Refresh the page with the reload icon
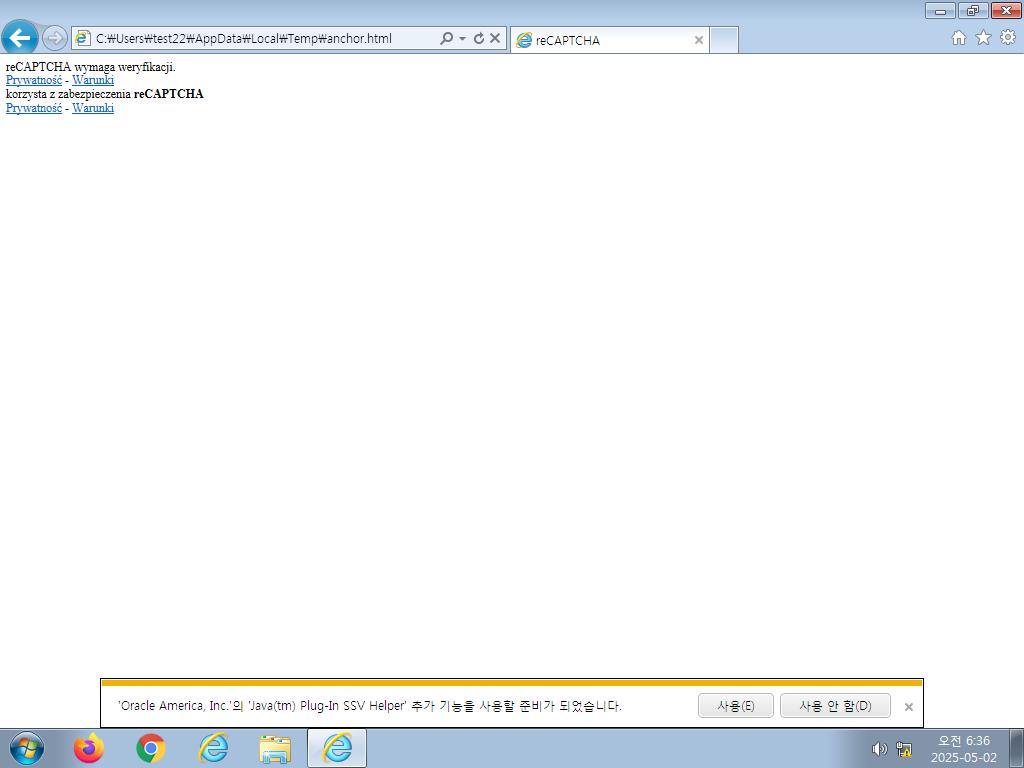This screenshot has width=1024, height=768. [x=479, y=39]
